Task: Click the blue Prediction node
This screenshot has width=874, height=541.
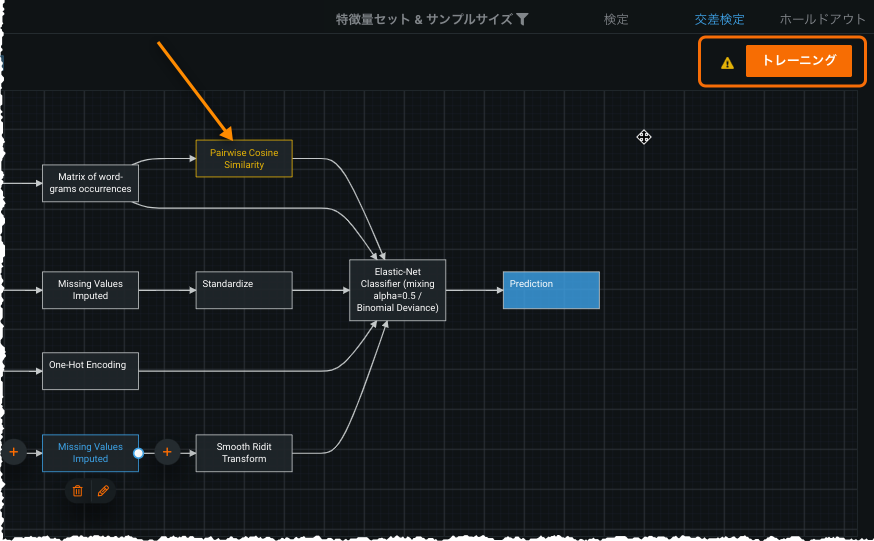Action: pyautogui.click(x=551, y=290)
